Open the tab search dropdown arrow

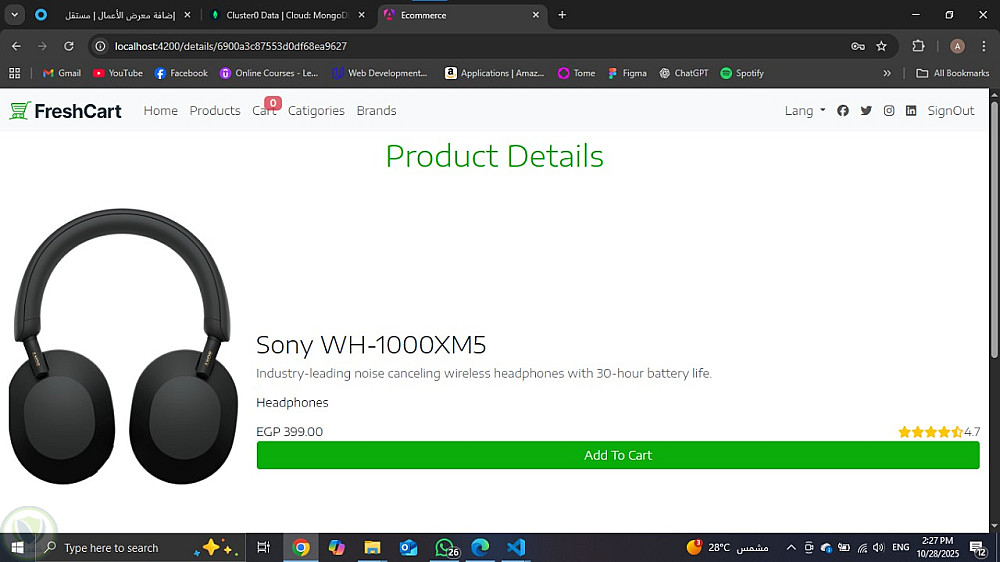(14, 15)
